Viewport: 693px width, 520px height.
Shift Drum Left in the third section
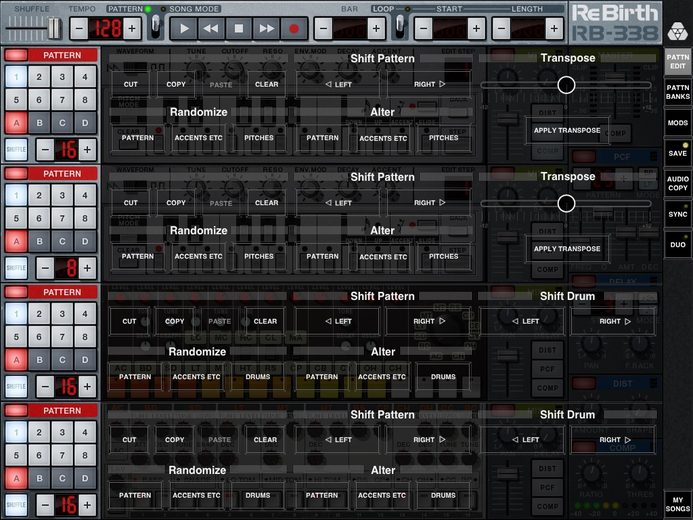click(525, 321)
